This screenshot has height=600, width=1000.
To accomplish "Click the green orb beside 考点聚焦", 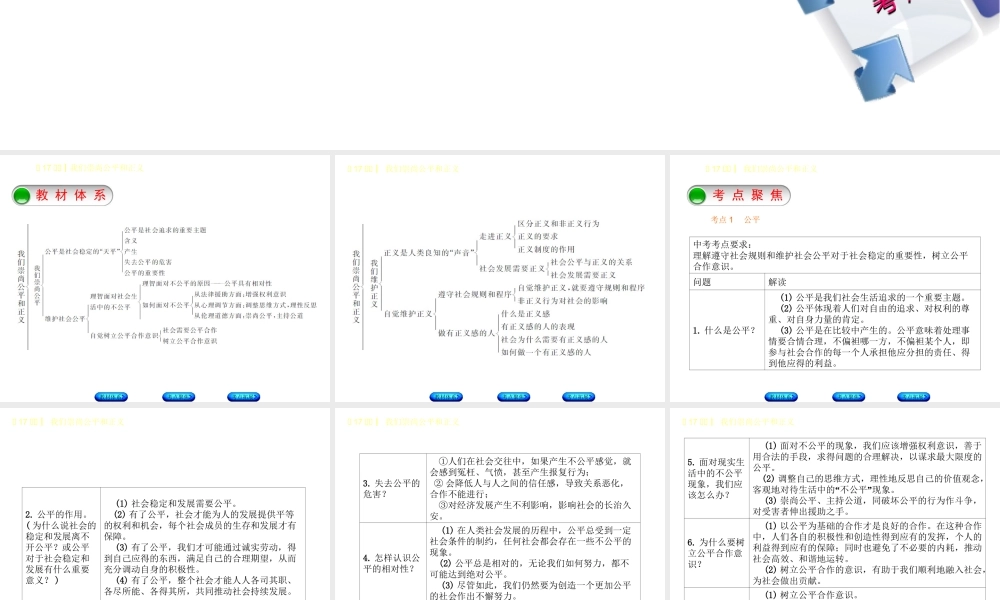I will (697, 196).
